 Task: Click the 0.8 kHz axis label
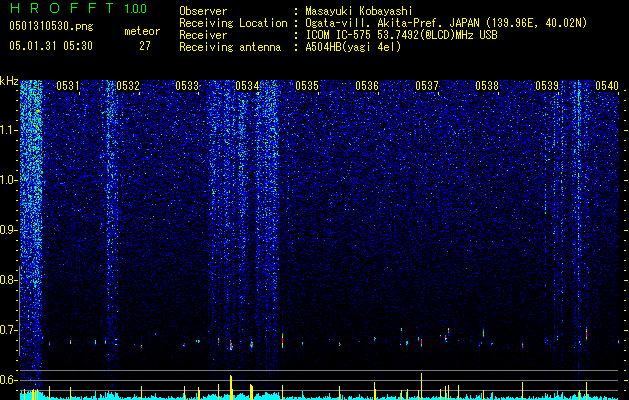pyautogui.click(x=8, y=280)
